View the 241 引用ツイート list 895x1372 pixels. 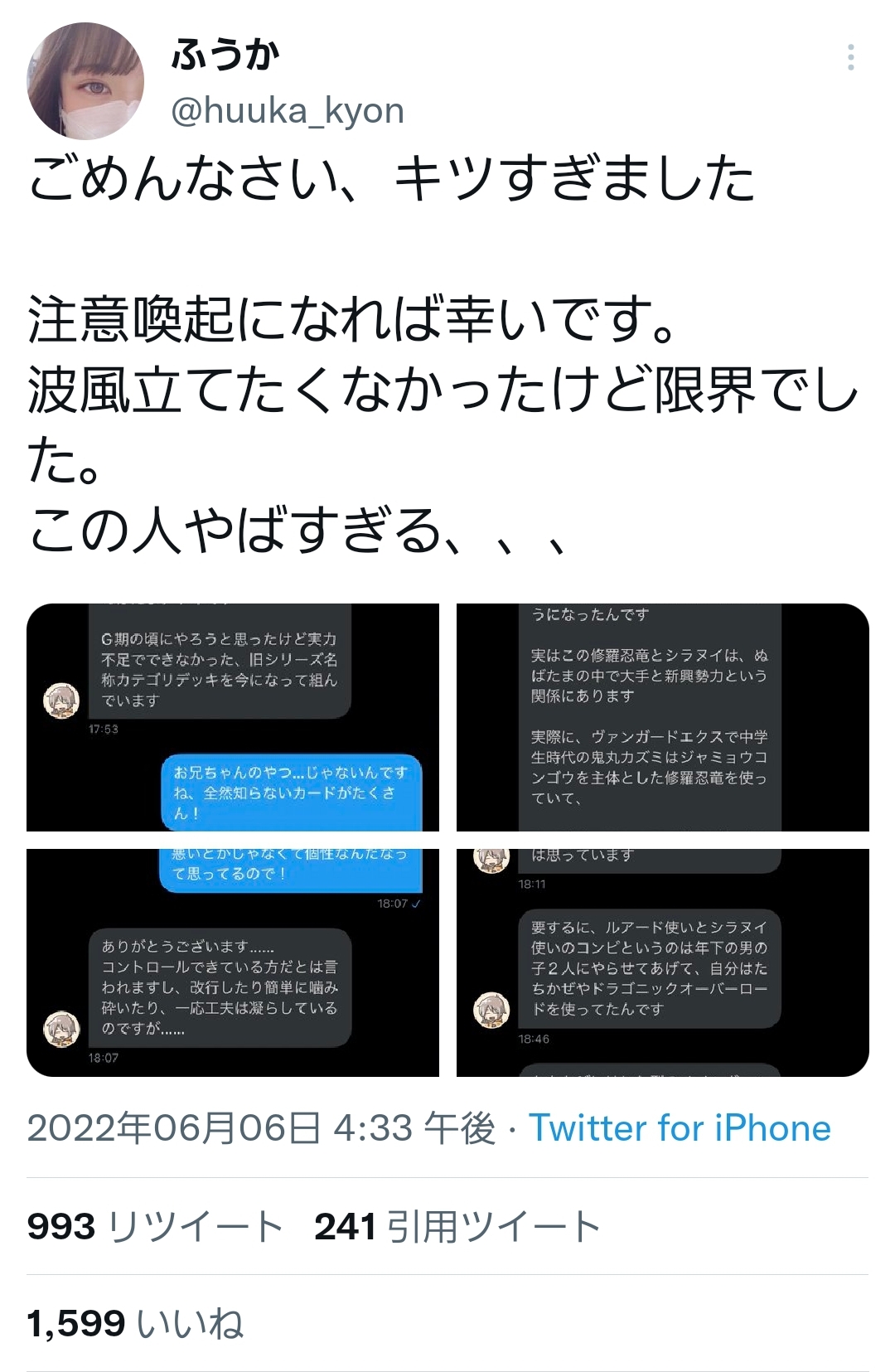tap(457, 1226)
